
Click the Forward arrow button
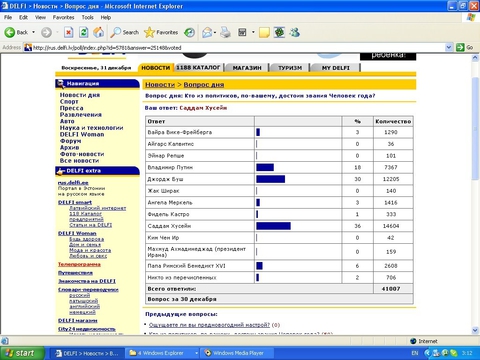(46, 32)
